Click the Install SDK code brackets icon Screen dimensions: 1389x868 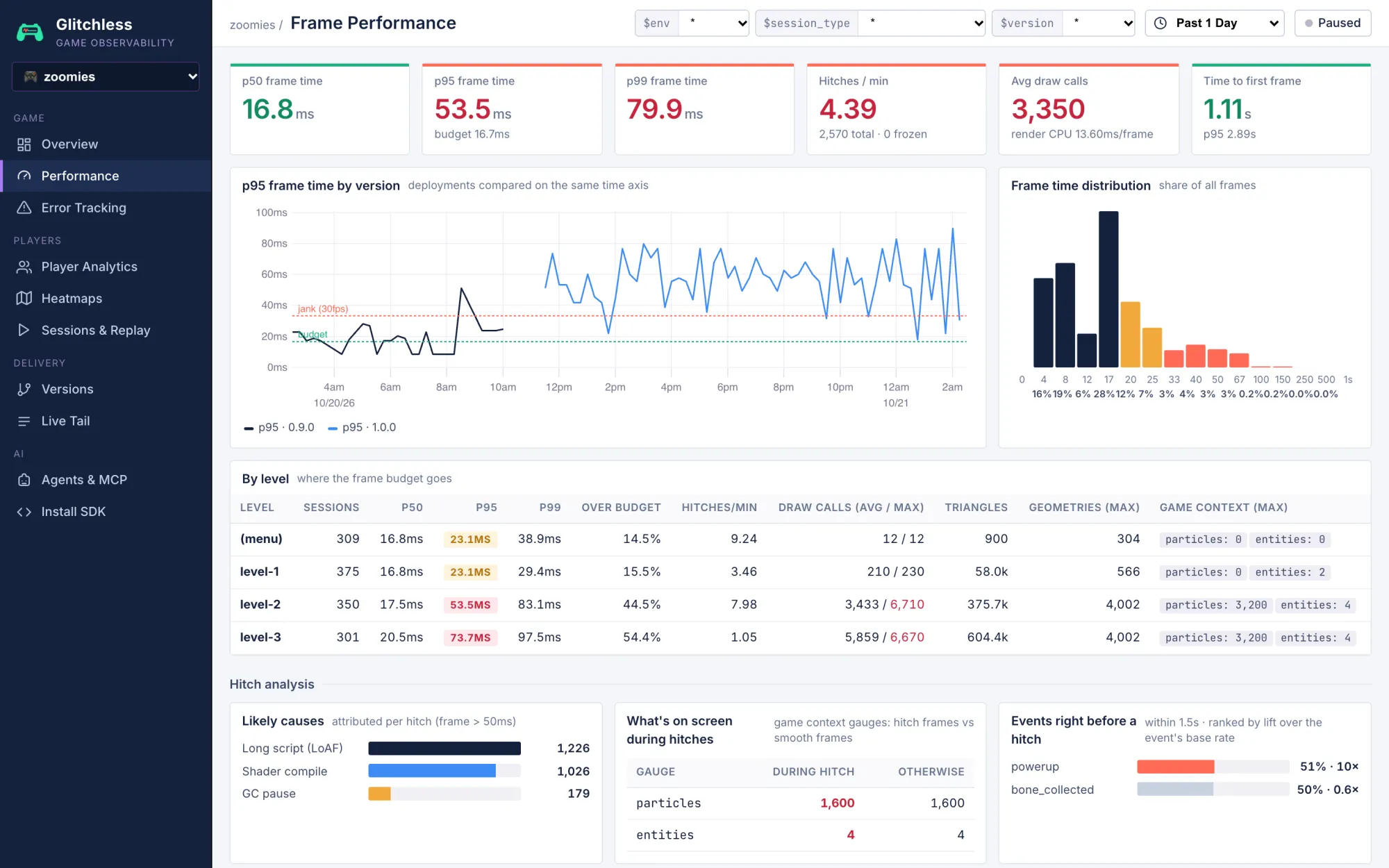tap(24, 512)
